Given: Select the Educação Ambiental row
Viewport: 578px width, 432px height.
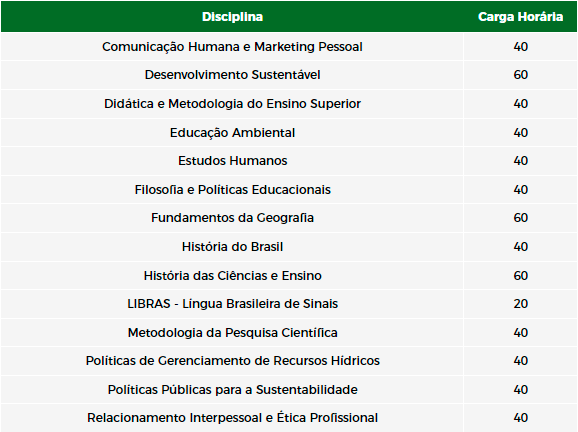Looking at the screenshot, I should point(289,132).
